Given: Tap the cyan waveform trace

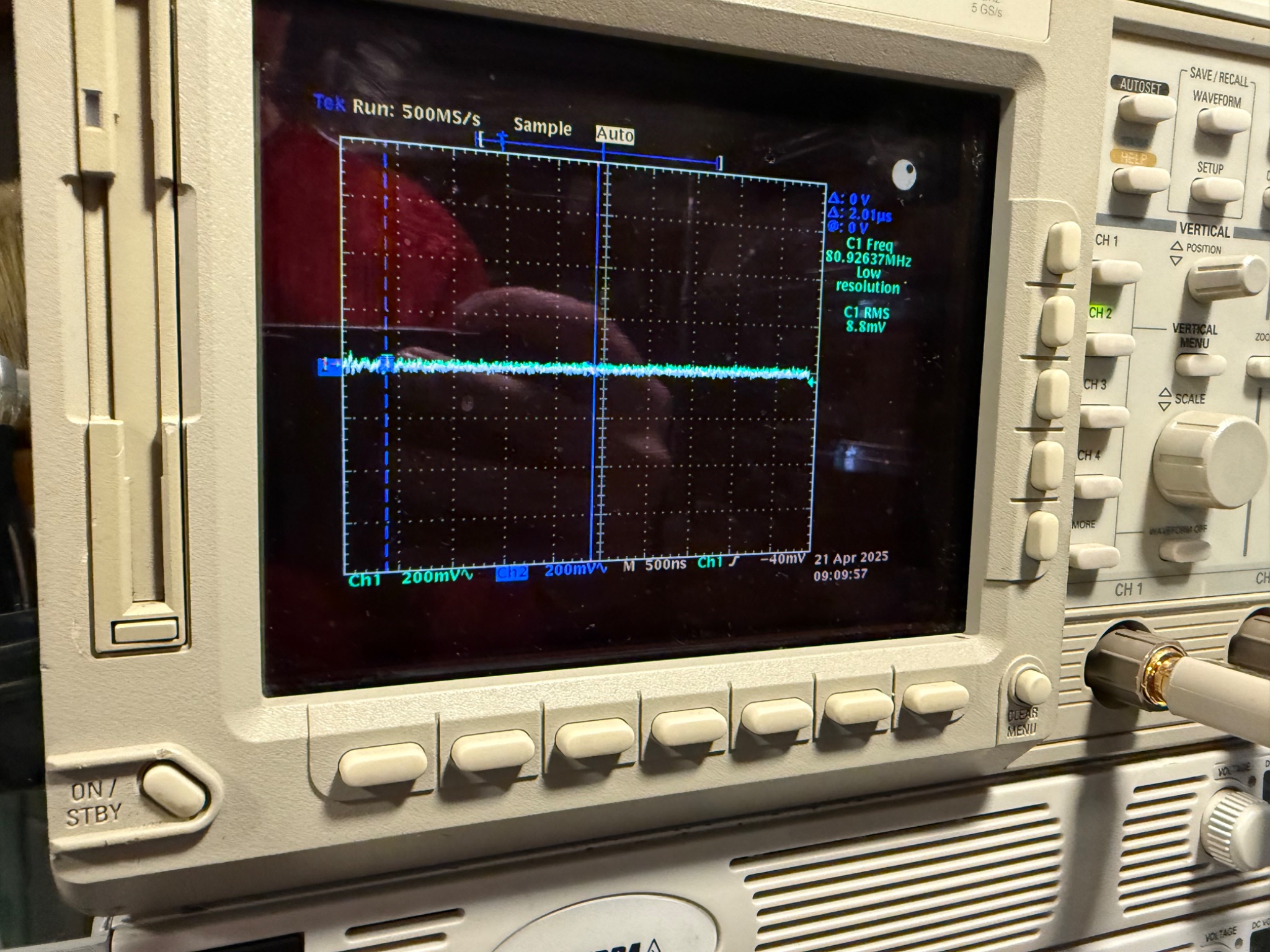Looking at the screenshot, I should click(577, 368).
